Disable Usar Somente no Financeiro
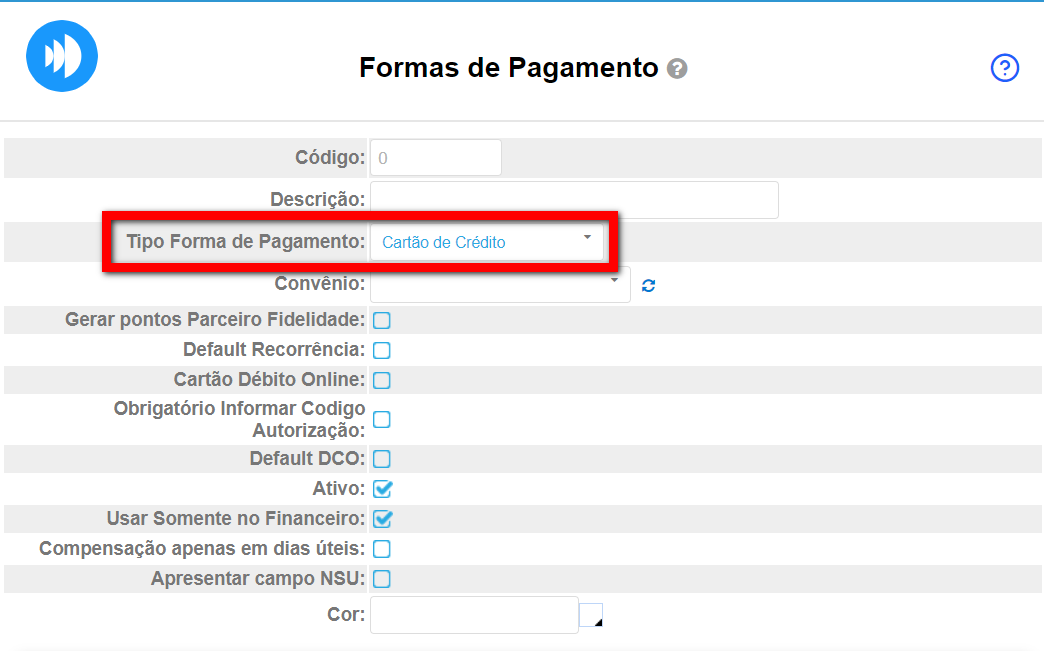 click(x=382, y=519)
